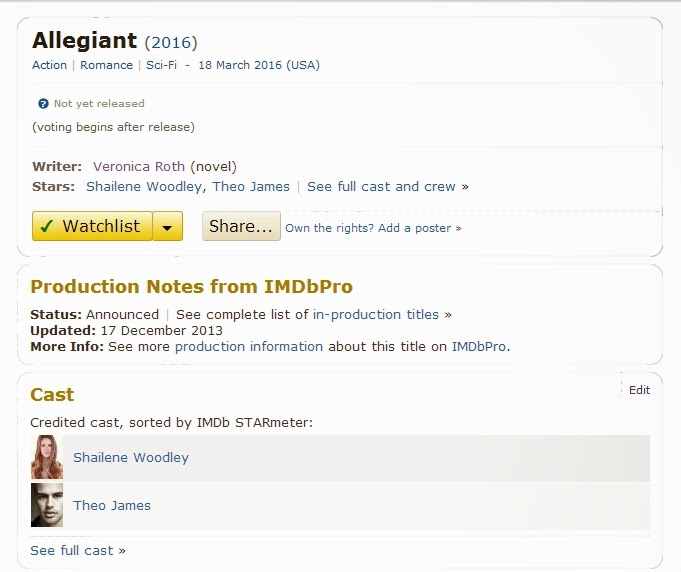The width and height of the screenshot is (681, 572).
Task: Toggle the Watchlist button
Action: pyautogui.click(x=92, y=226)
